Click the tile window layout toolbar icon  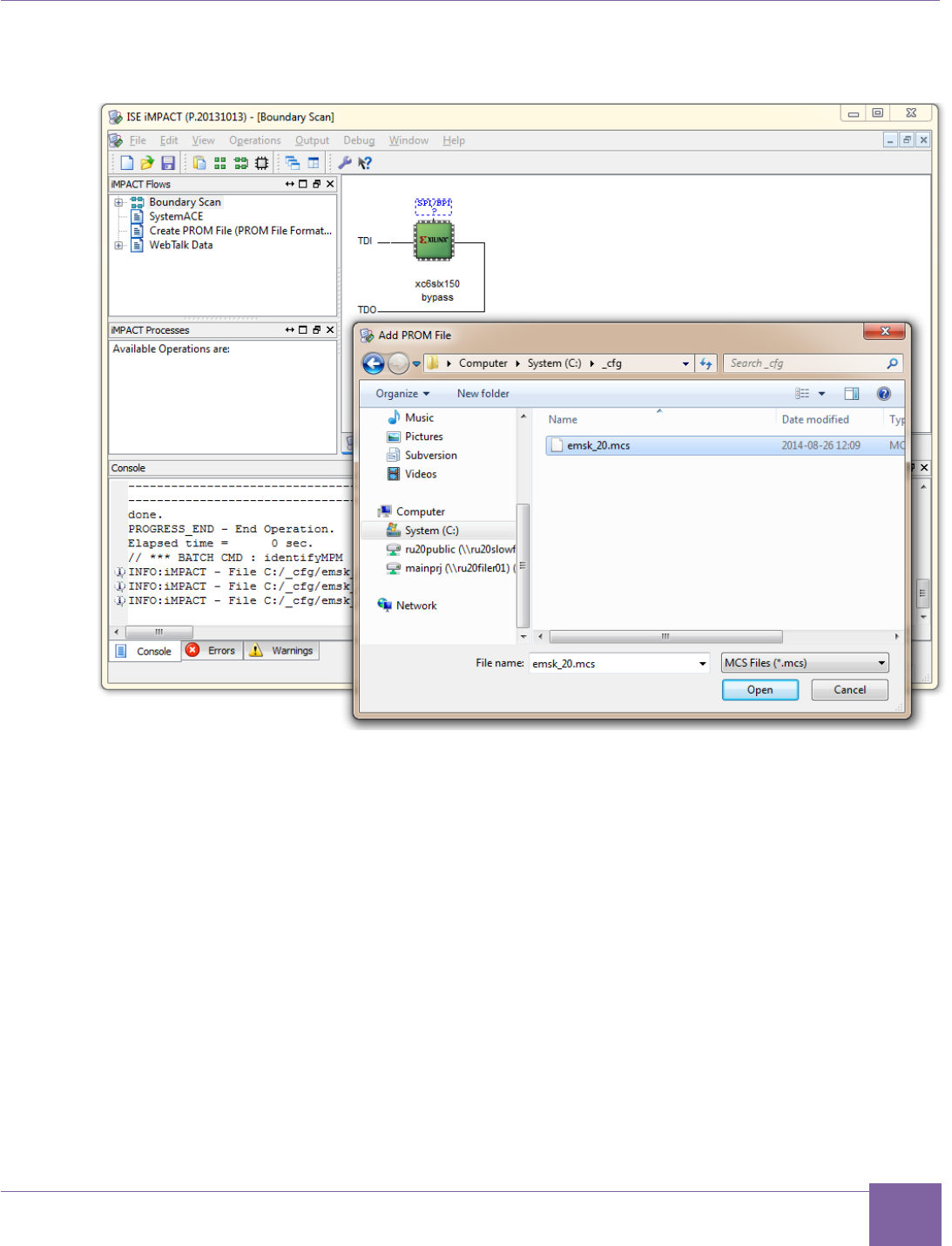point(314,163)
